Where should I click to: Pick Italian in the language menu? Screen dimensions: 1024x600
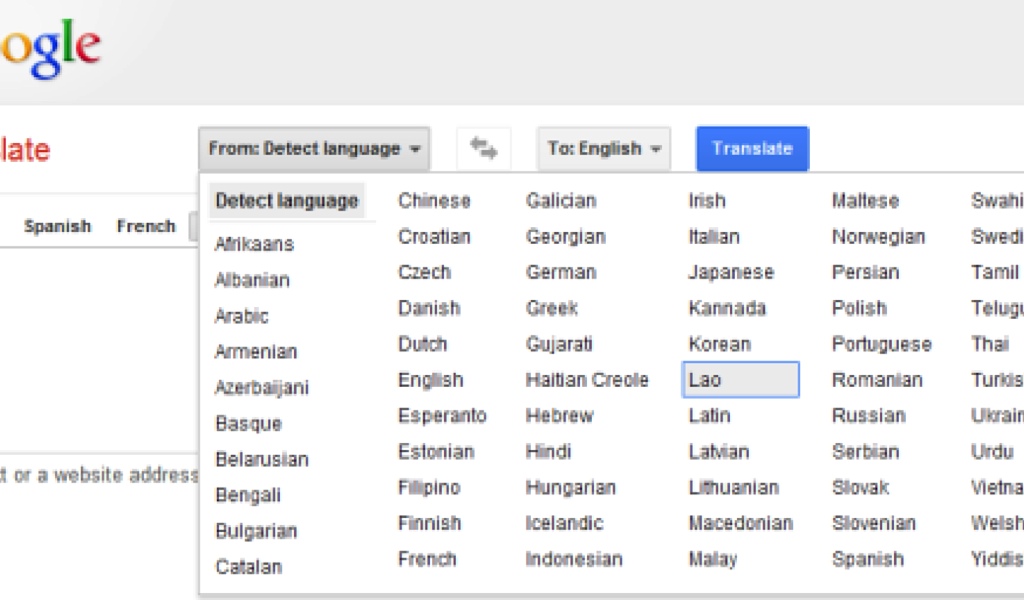(x=714, y=236)
